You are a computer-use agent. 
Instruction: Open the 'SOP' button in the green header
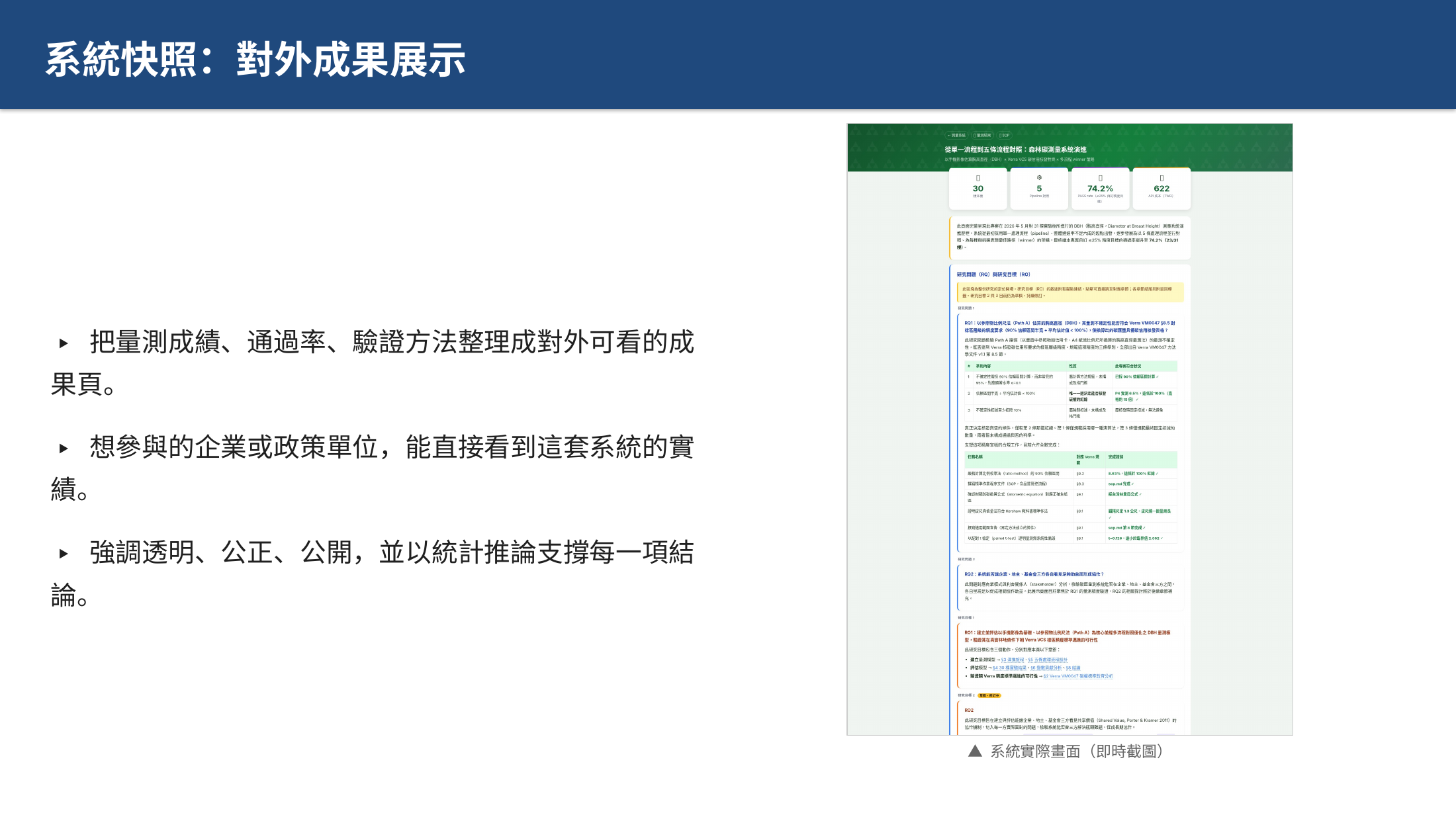[1004, 135]
